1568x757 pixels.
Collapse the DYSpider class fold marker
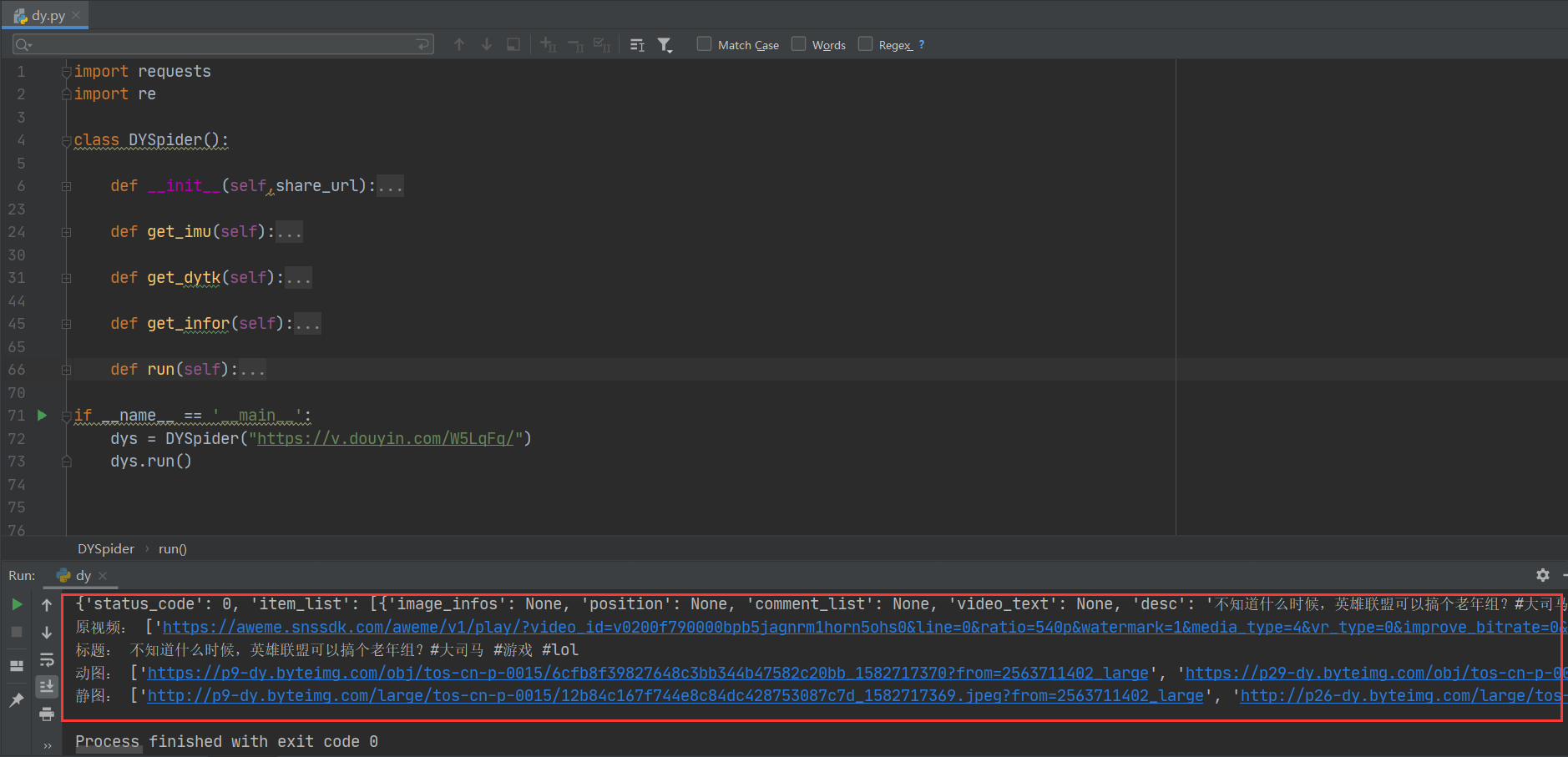click(x=66, y=141)
